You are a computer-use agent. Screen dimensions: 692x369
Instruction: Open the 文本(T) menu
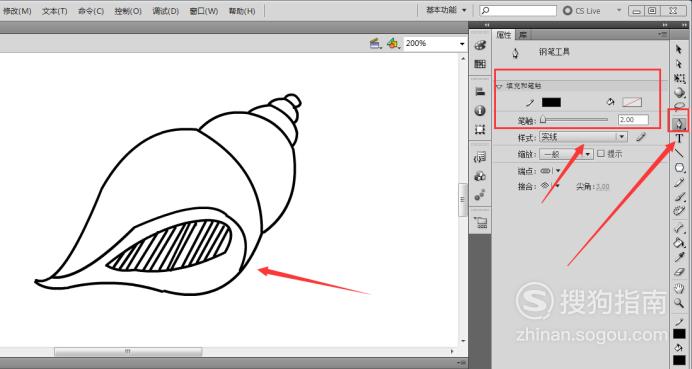55,11
